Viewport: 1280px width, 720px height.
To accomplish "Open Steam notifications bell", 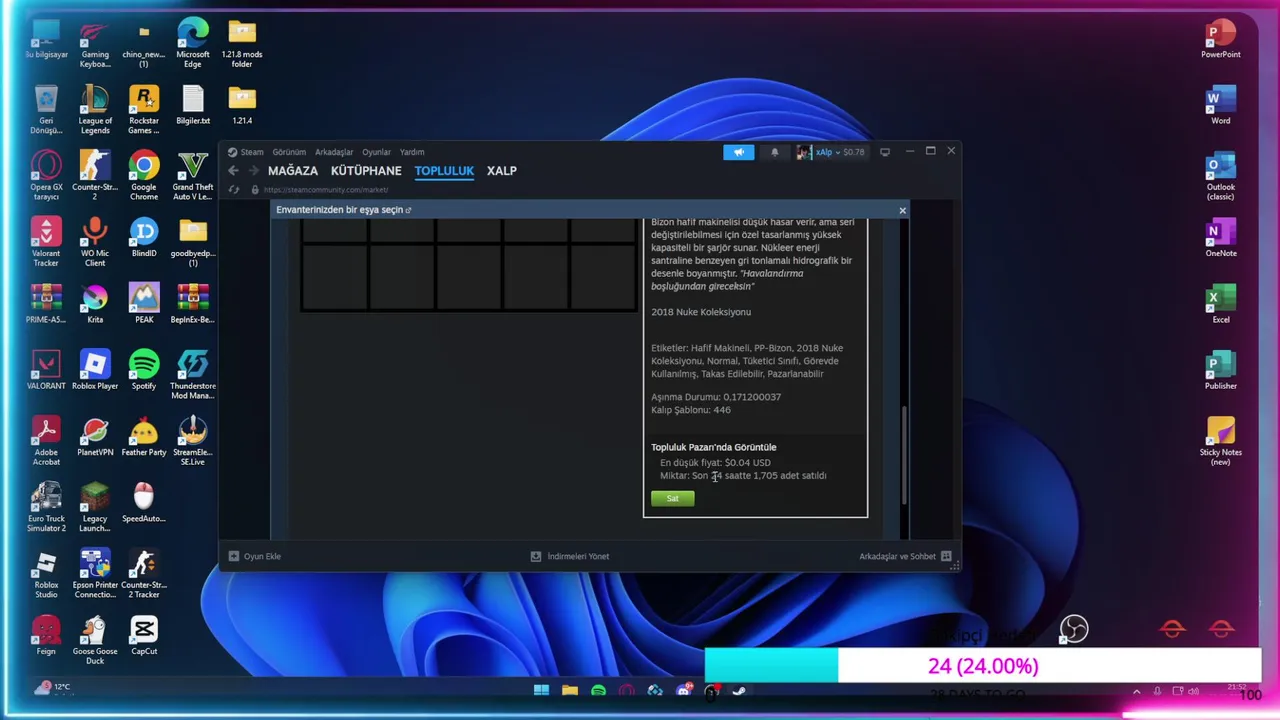I will 774,152.
